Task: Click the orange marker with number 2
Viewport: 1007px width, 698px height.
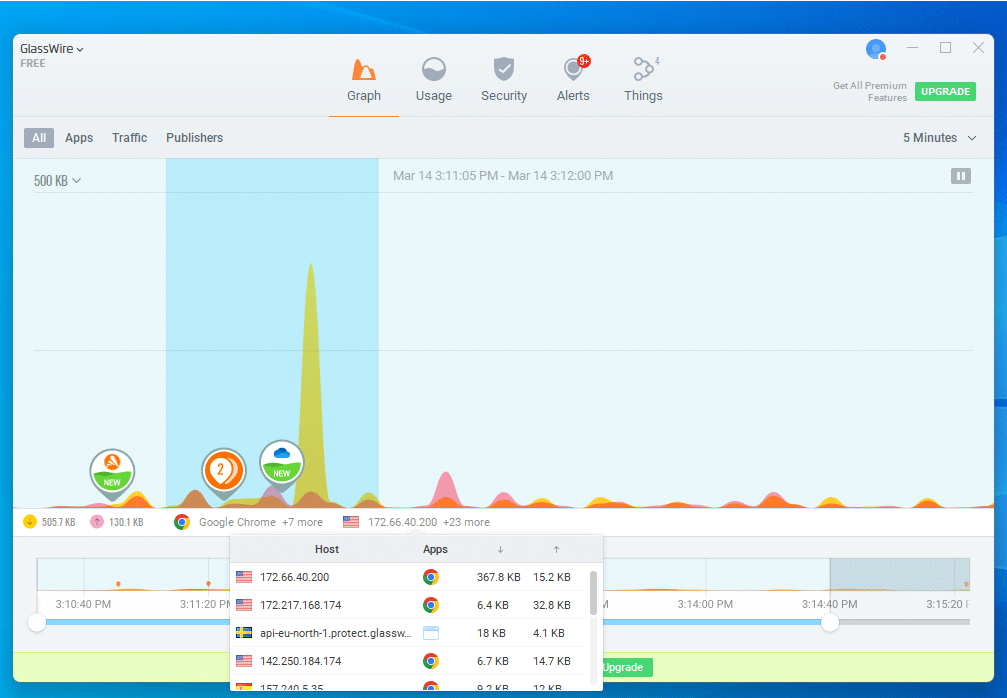Action: click(223, 473)
